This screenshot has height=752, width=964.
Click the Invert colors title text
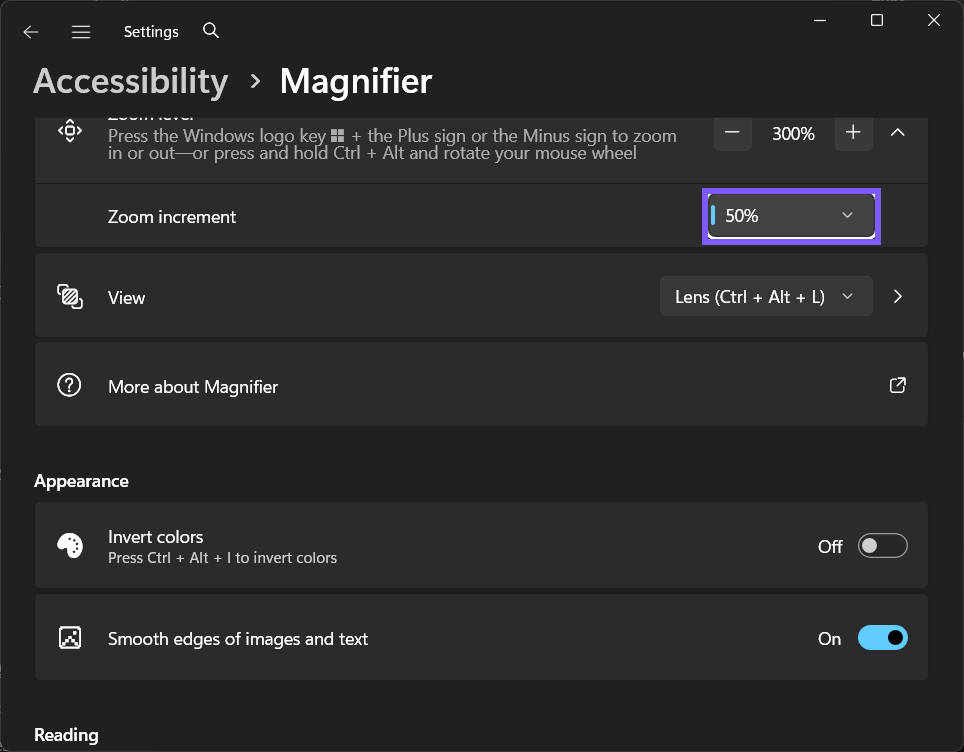[156, 537]
